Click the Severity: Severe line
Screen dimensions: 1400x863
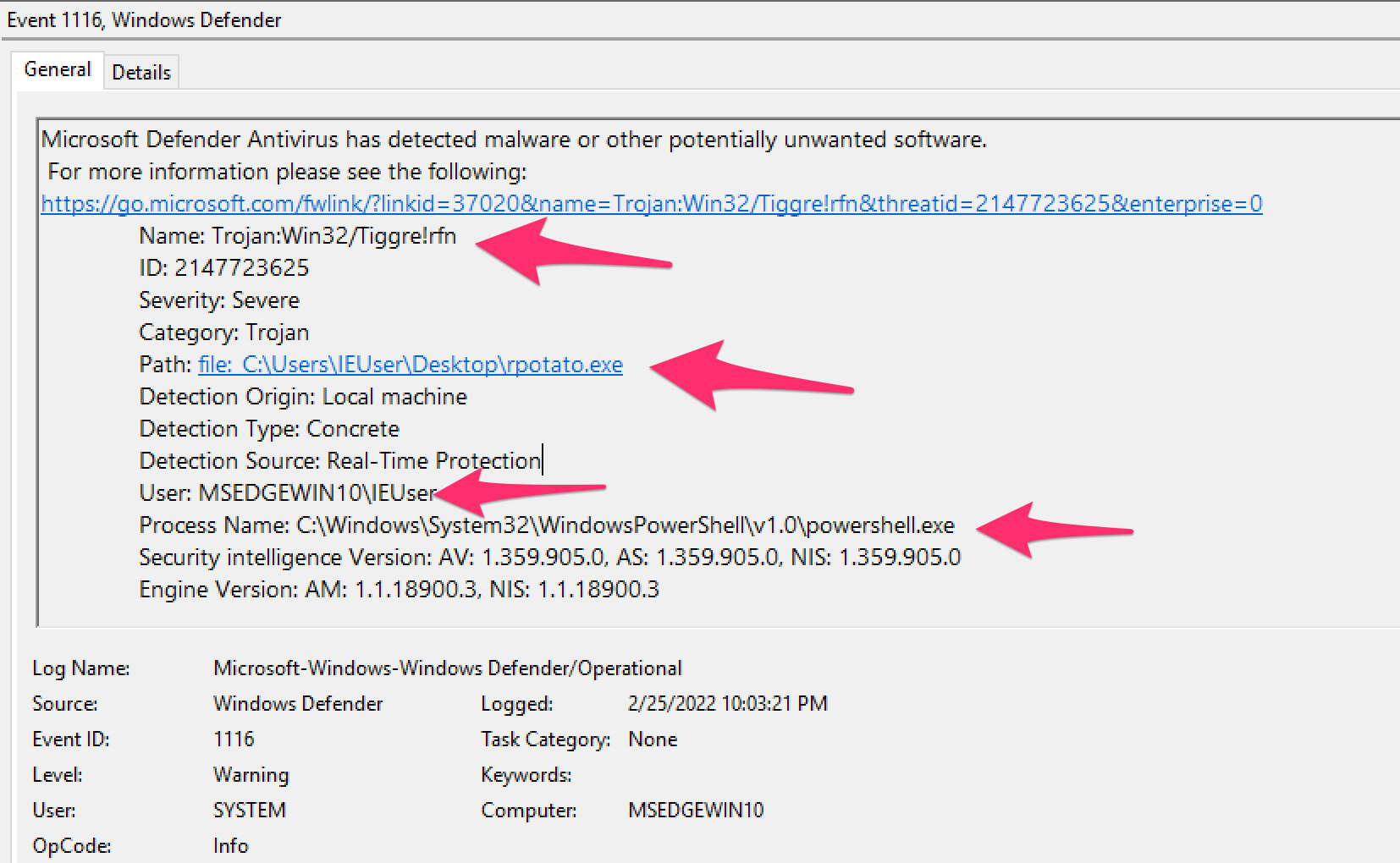[218, 300]
